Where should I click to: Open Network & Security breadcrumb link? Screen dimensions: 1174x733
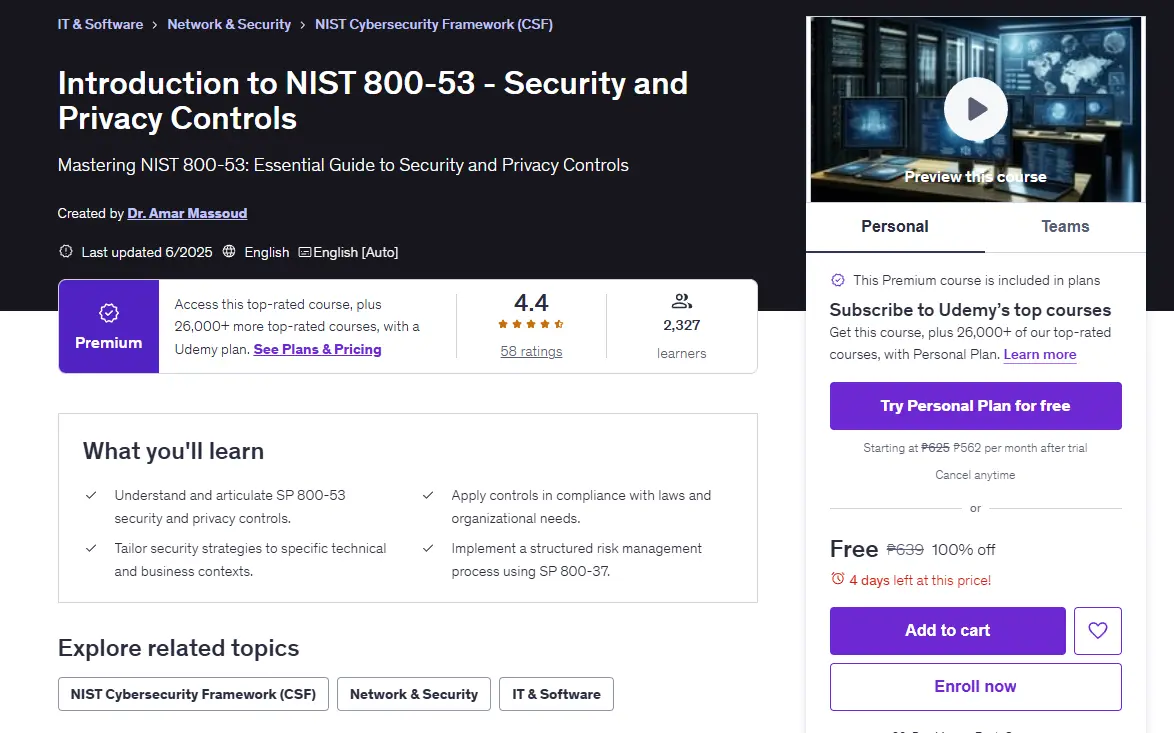coord(229,24)
